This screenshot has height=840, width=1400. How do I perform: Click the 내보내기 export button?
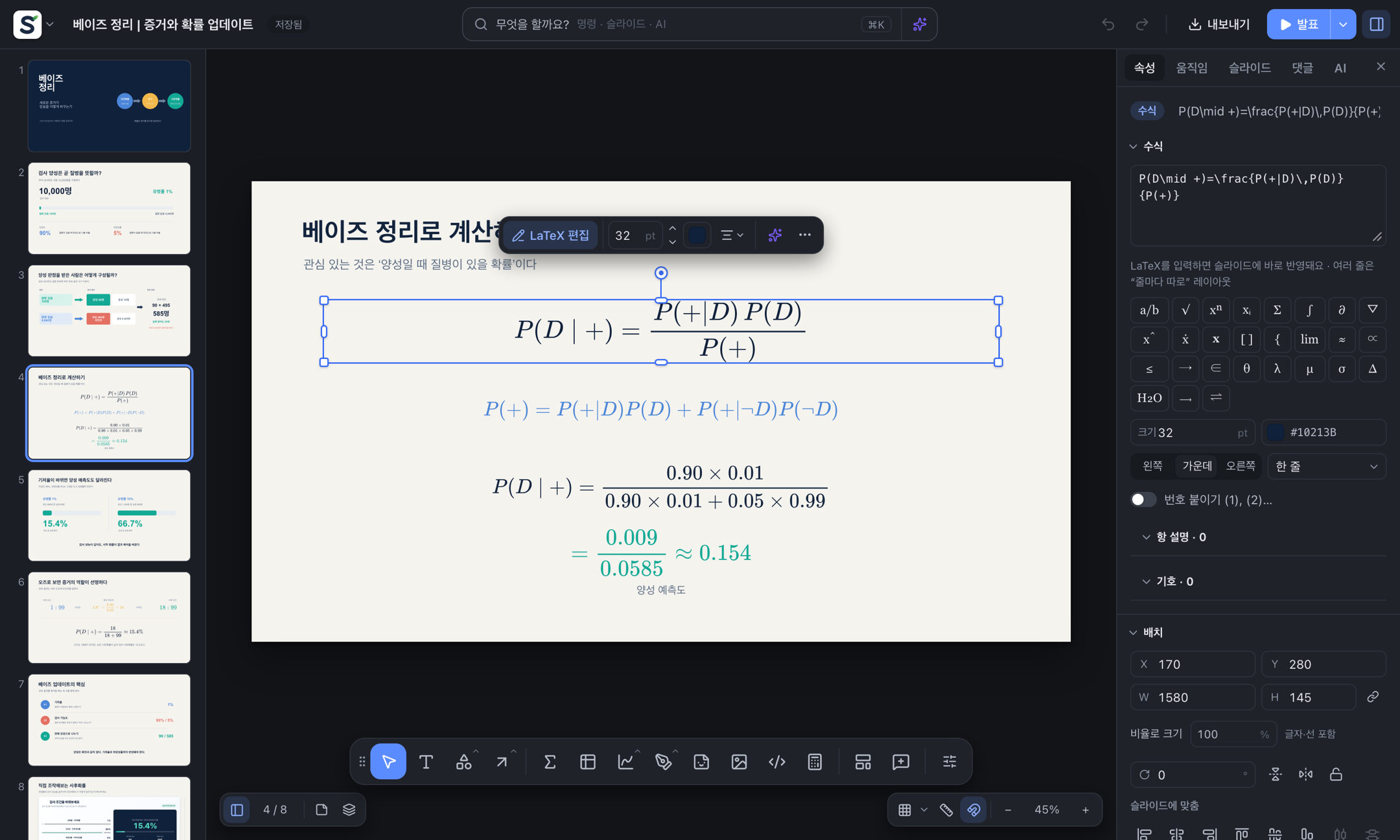click(x=1219, y=25)
